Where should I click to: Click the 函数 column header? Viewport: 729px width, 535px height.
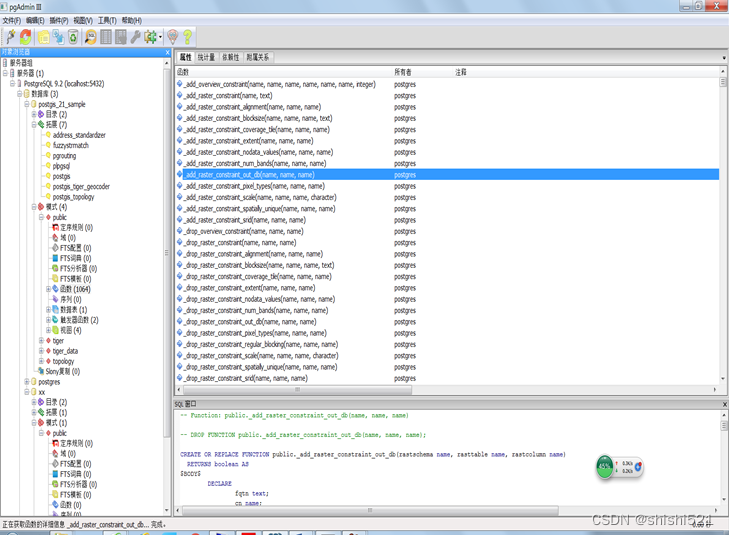click(x=284, y=72)
